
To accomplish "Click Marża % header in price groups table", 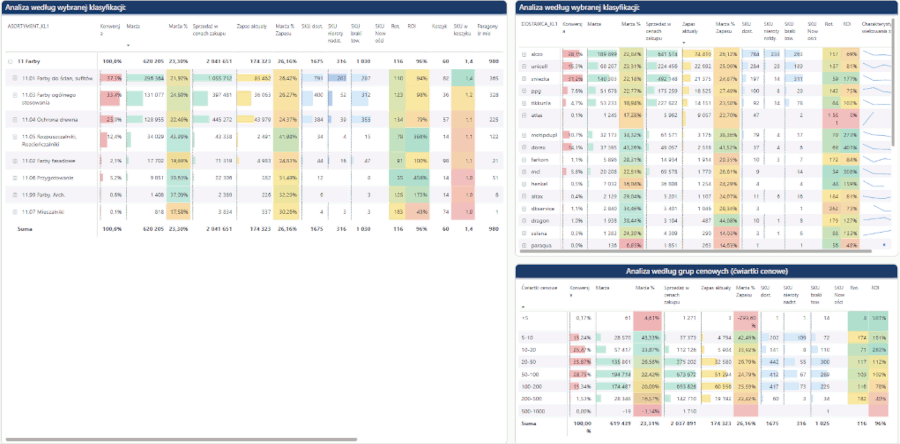I will coord(647,288).
